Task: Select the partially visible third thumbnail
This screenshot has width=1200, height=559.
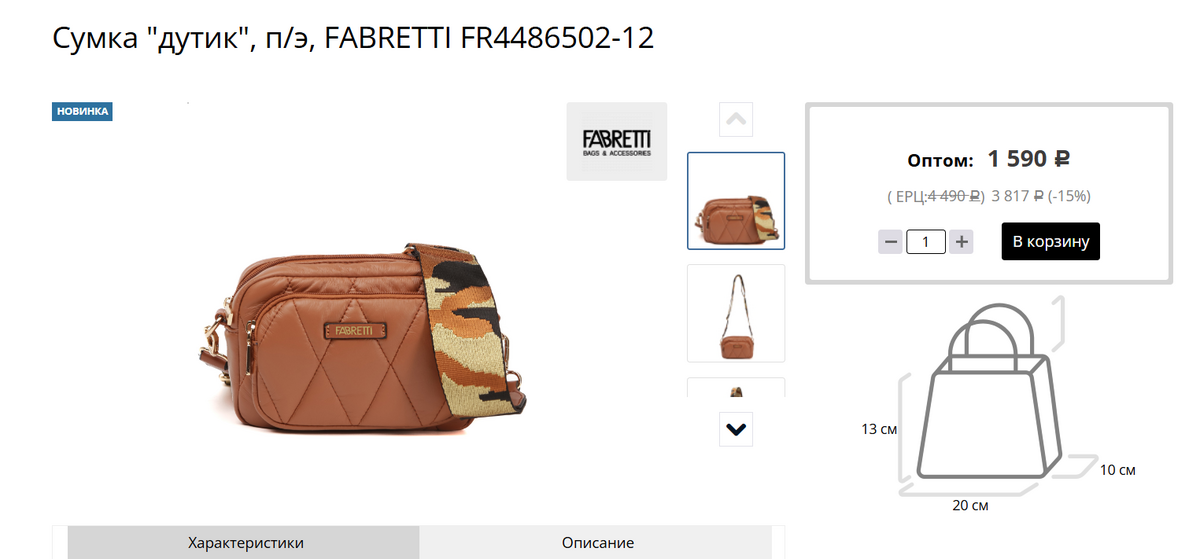Action: click(736, 387)
